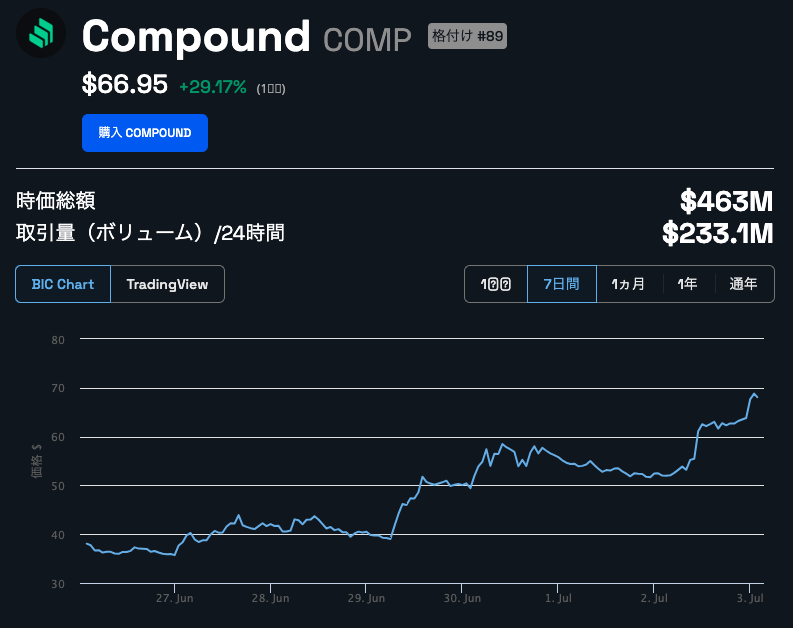Viewport: 793px width, 628px height.
Task: Click the $66.95 current price
Action: (x=124, y=85)
